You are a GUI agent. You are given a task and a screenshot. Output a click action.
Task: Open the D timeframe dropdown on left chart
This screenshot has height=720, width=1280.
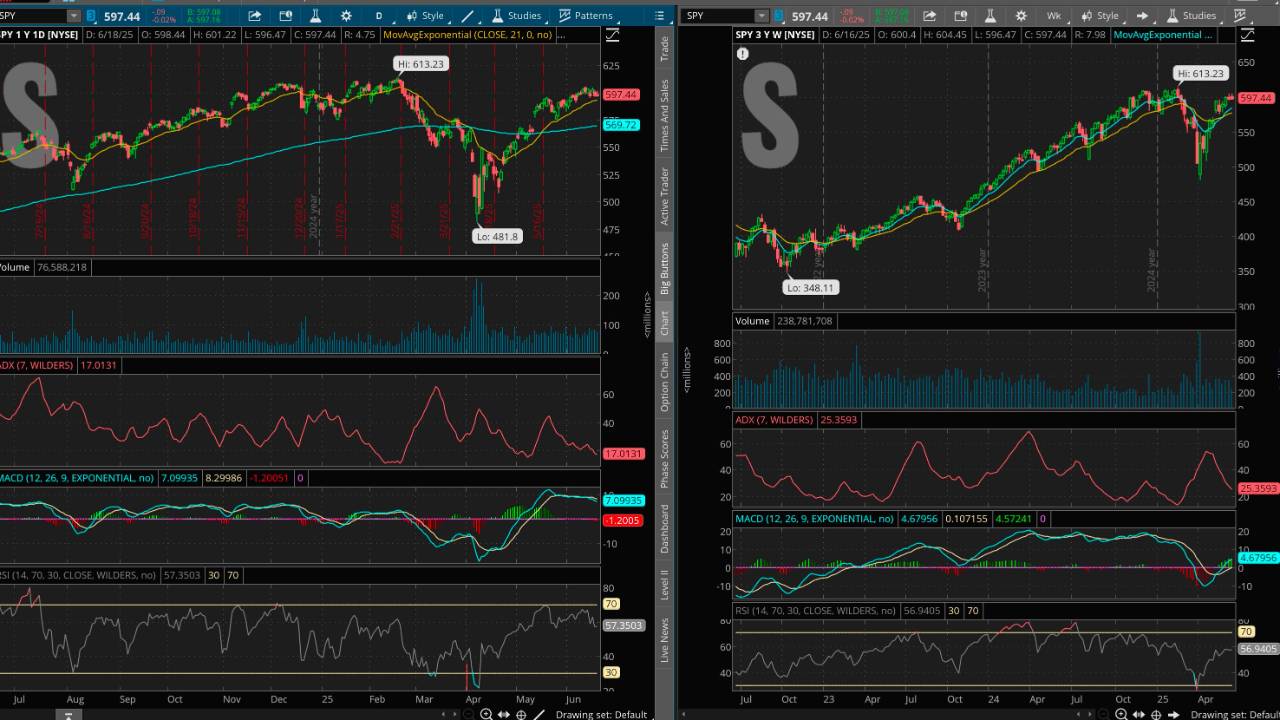coord(379,16)
